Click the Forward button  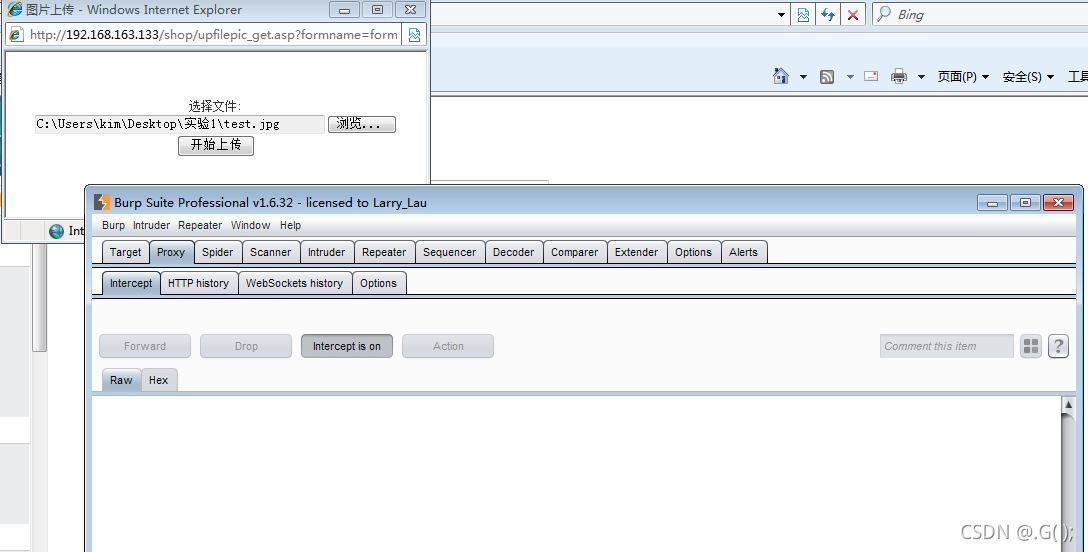click(x=145, y=346)
